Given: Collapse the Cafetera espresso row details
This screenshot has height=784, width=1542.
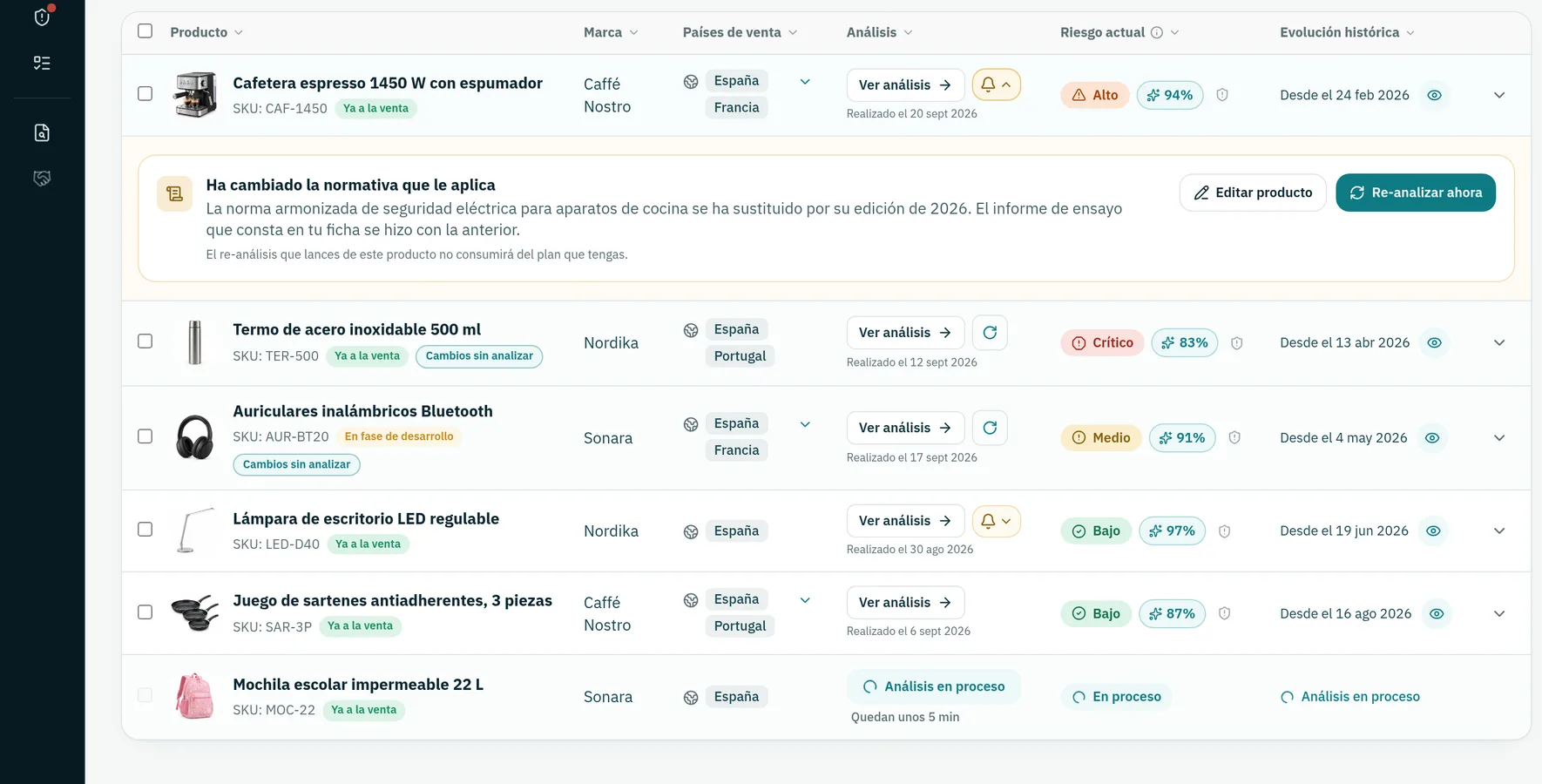Looking at the screenshot, I should click(1499, 95).
